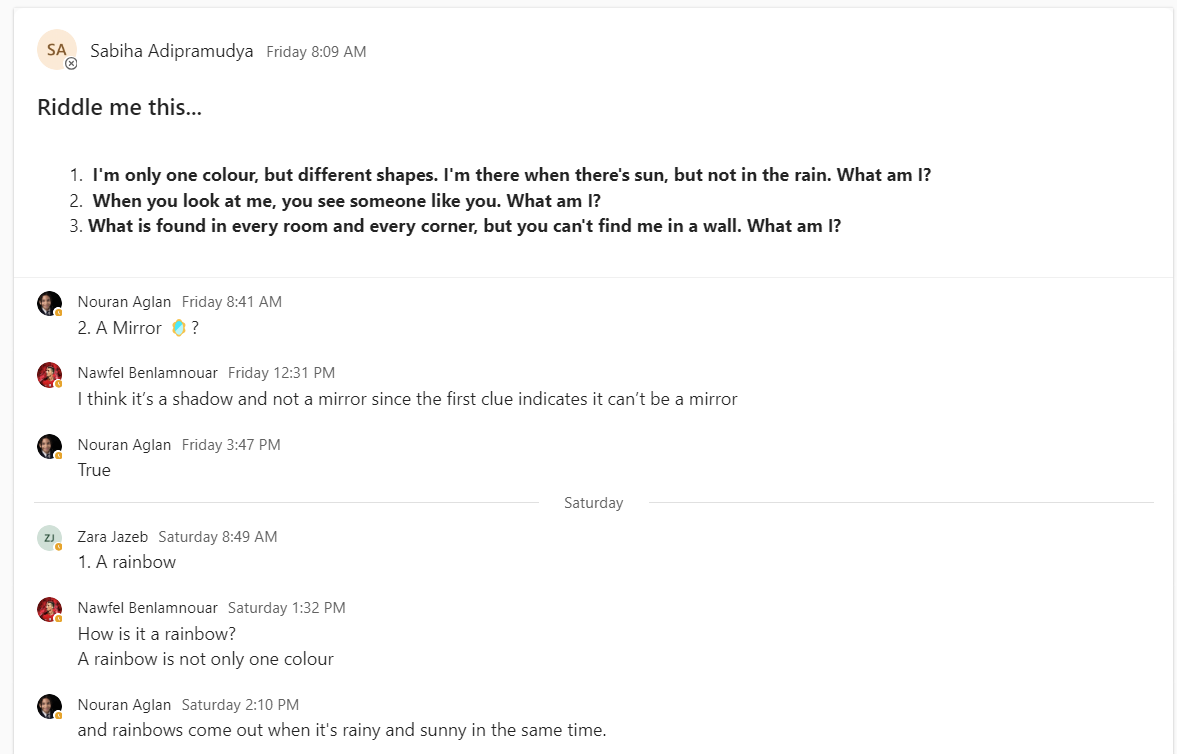Click Sabiha Adipramudya's SA avatar
The height and width of the screenshot is (754, 1177).
coord(56,49)
